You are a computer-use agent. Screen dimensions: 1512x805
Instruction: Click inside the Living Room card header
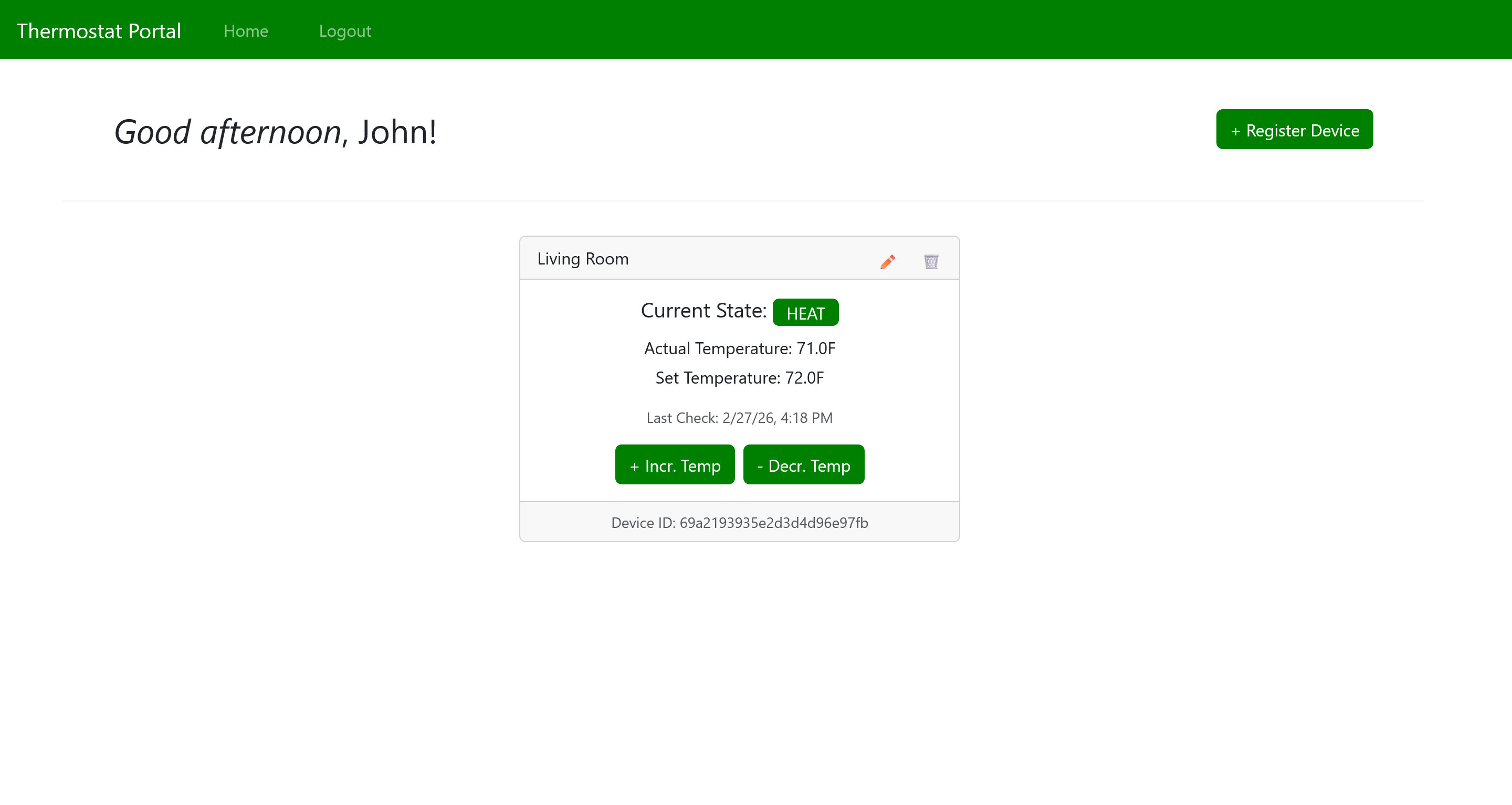[705, 258]
